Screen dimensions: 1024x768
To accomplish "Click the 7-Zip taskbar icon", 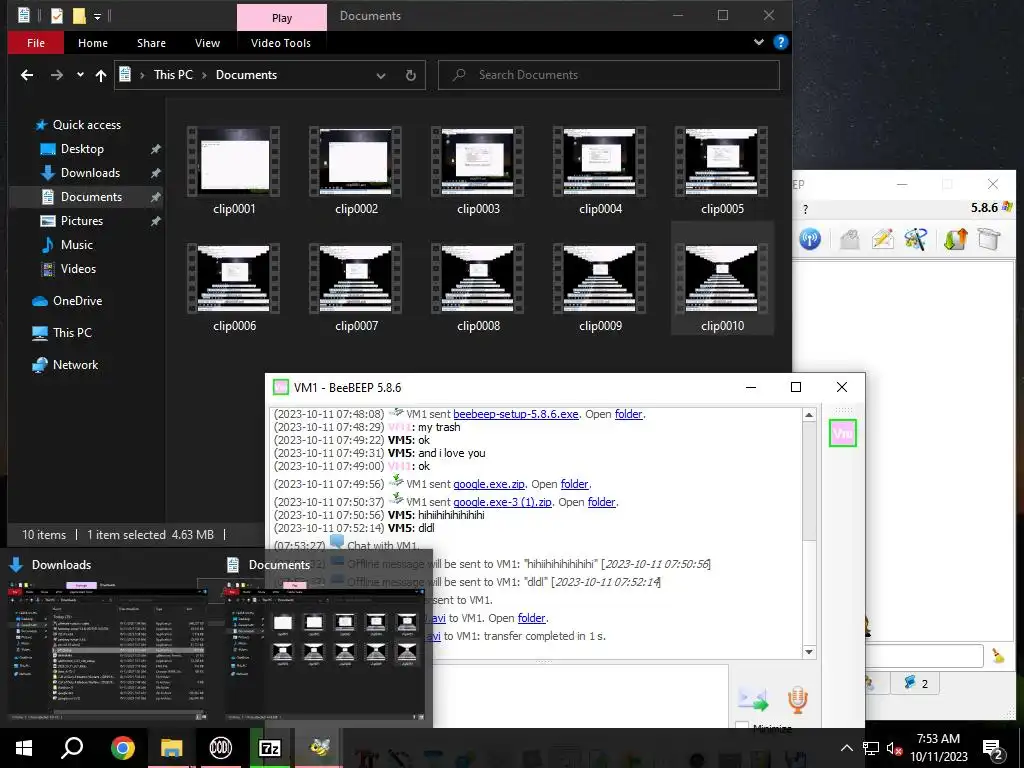I will point(269,748).
